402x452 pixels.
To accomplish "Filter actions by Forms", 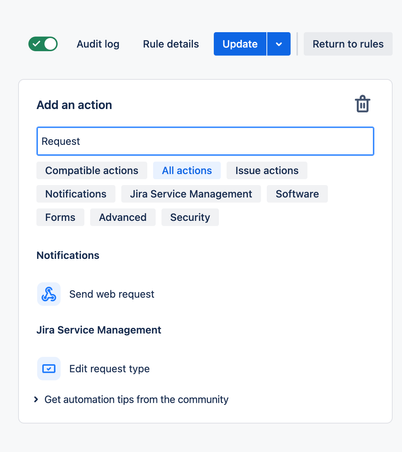I will [60, 217].
